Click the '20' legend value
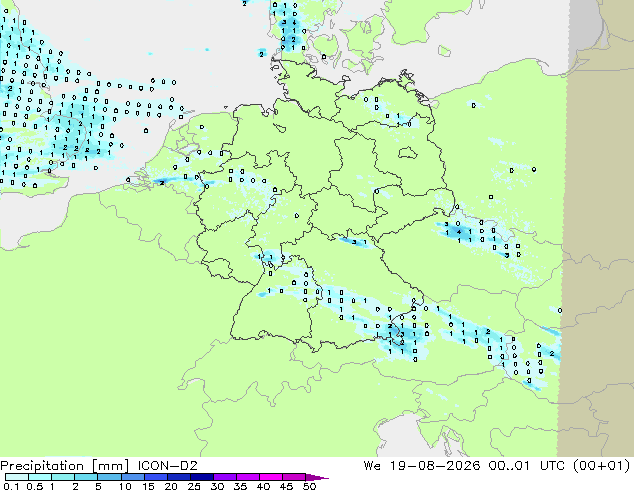 pyautogui.click(x=171, y=486)
